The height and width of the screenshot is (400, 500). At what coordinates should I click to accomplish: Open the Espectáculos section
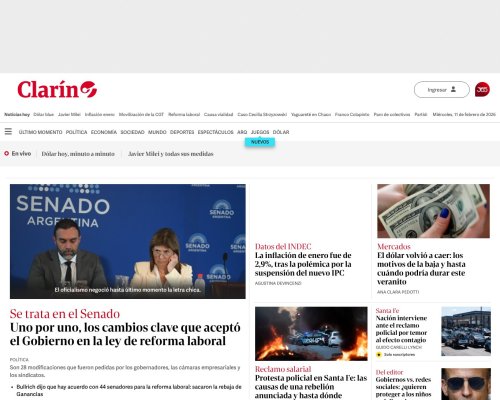[215, 132]
